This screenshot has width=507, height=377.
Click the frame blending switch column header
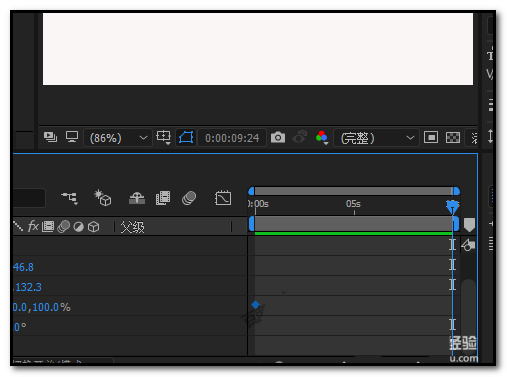click(48, 227)
